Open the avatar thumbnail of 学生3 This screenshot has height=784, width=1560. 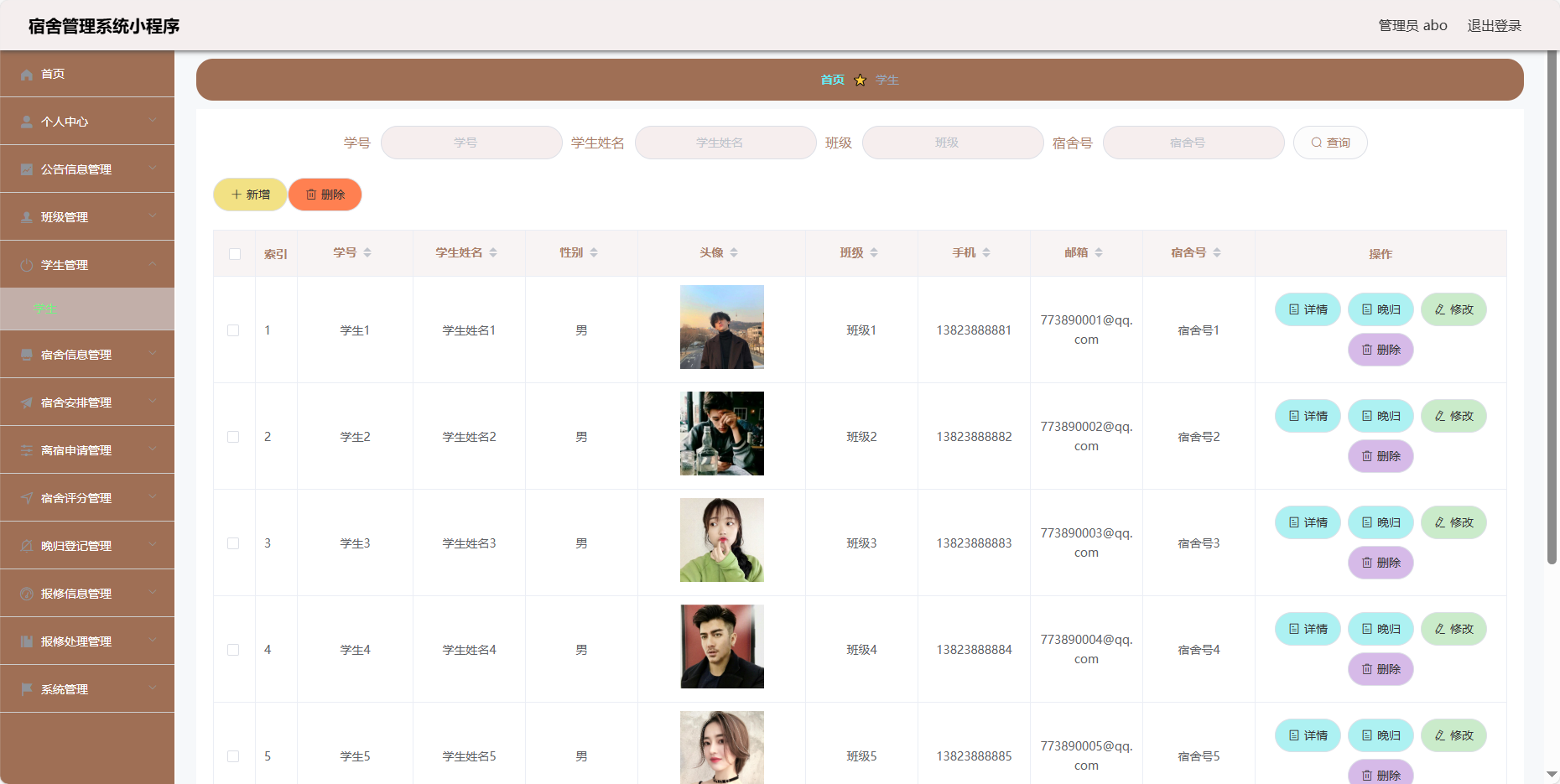(x=722, y=541)
